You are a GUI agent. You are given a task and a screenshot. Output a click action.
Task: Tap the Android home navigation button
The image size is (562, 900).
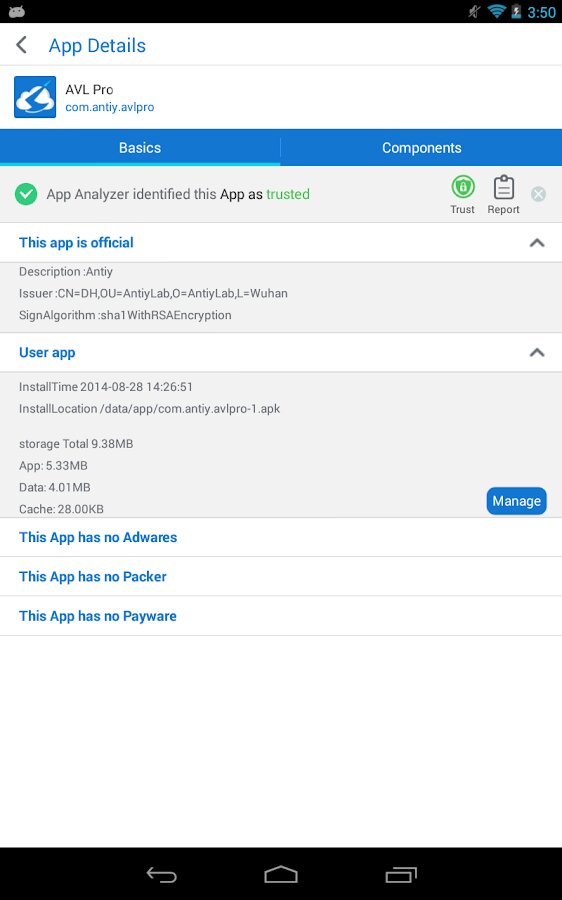click(281, 874)
